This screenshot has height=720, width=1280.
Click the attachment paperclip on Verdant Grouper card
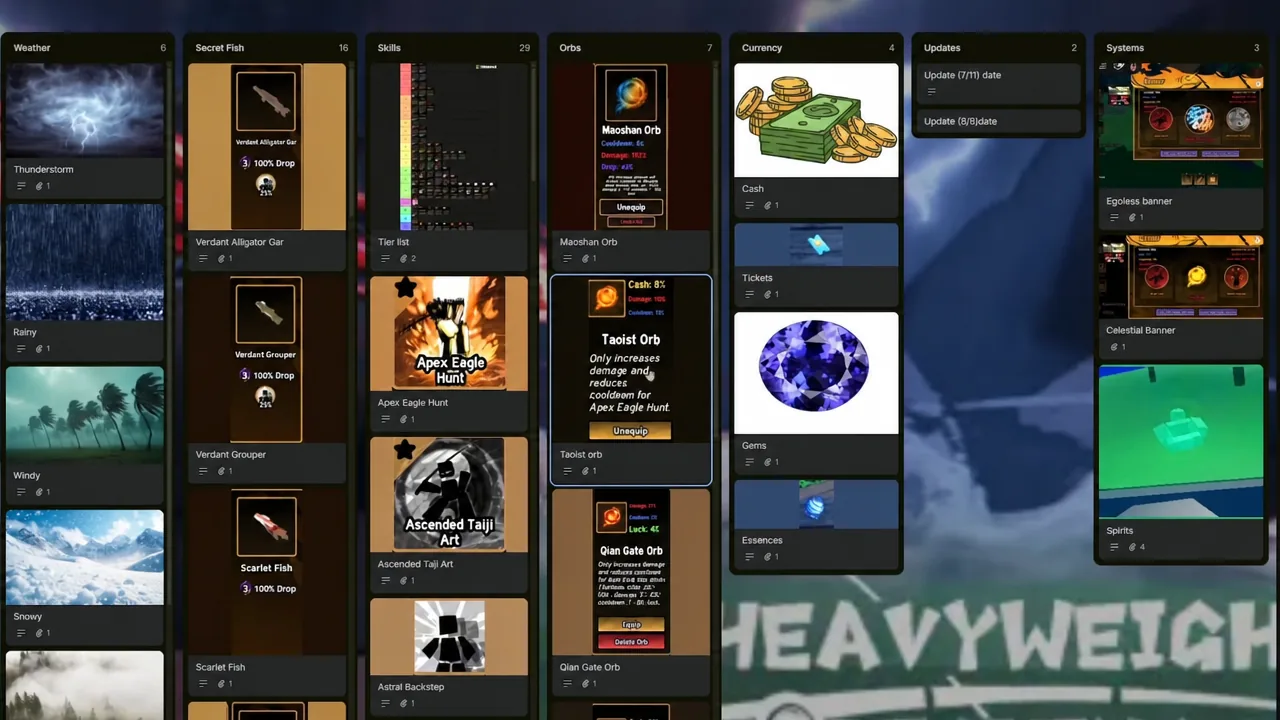[222, 471]
